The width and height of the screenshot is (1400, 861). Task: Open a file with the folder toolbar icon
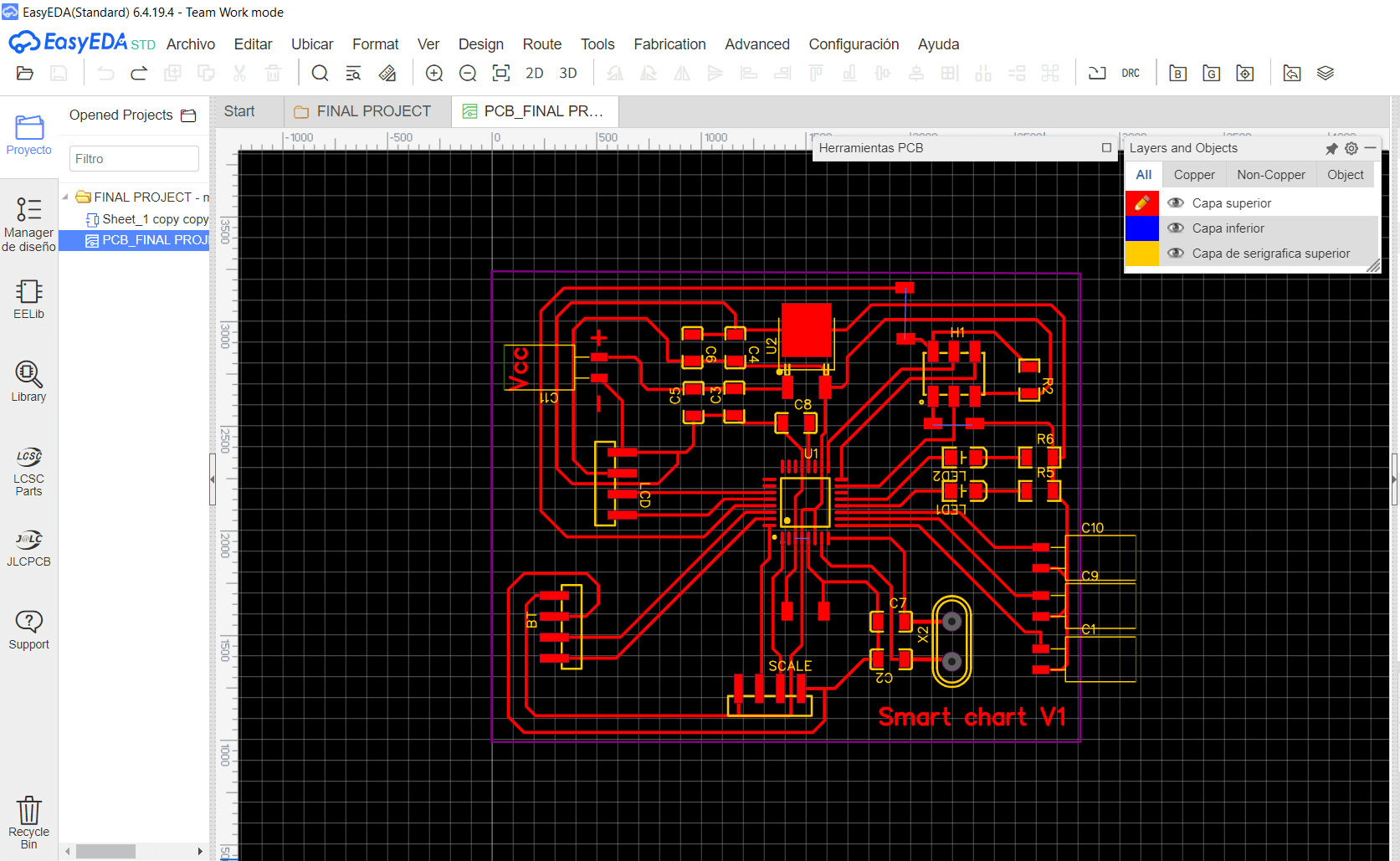coord(25,74)
